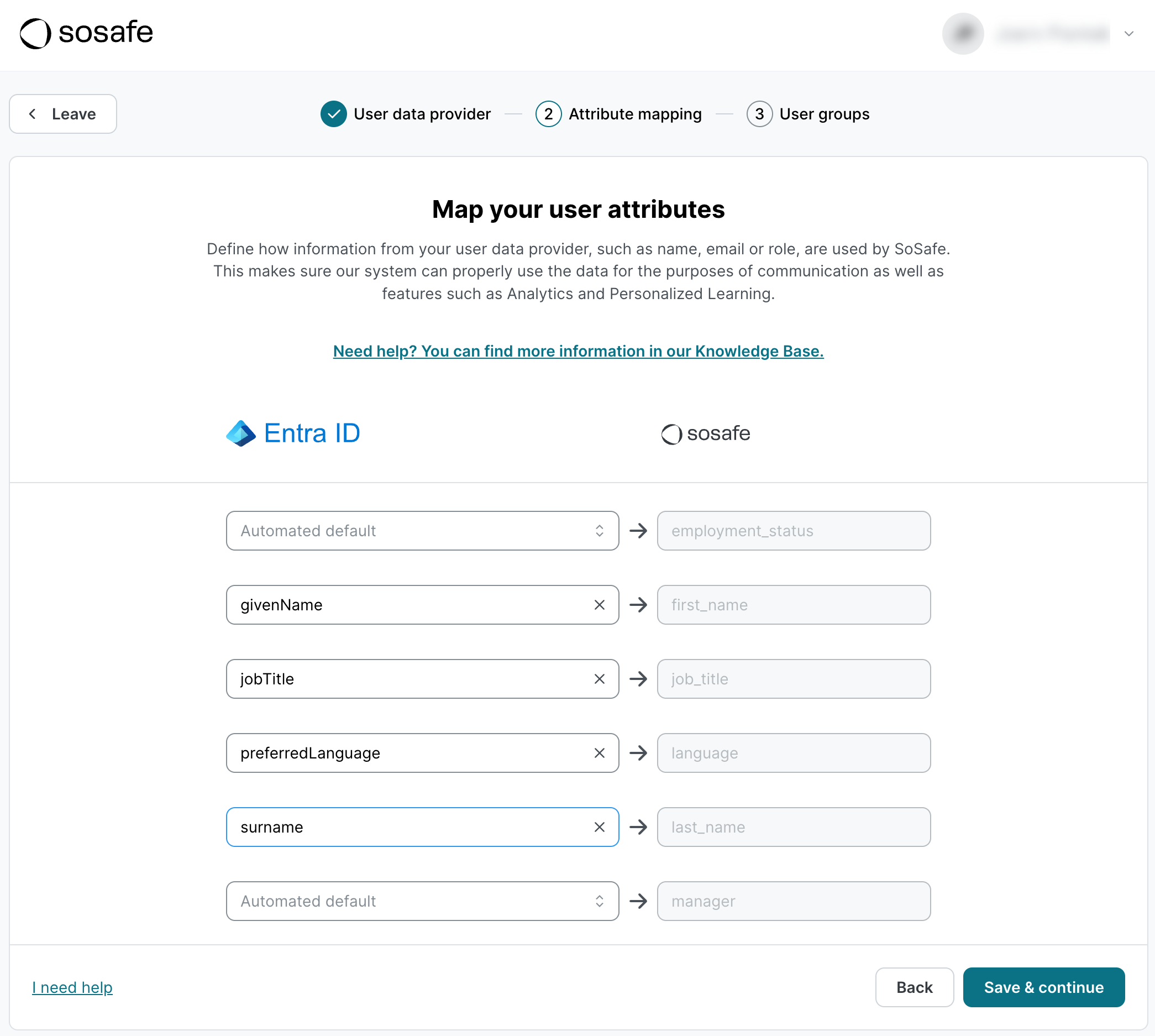Click inside the surname input field

coord(398,826)
